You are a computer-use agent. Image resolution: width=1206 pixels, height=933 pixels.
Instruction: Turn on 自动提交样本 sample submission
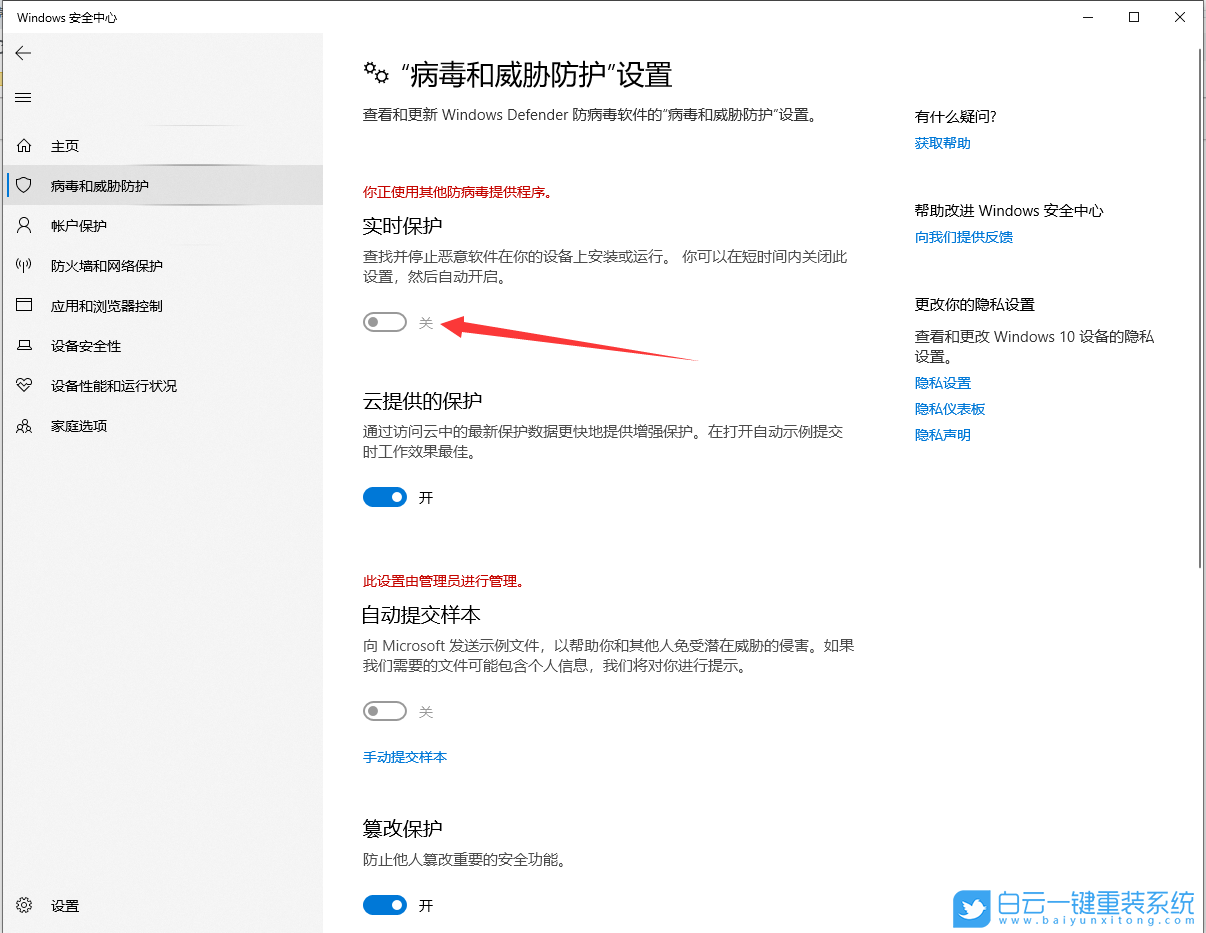coord(385,711)
